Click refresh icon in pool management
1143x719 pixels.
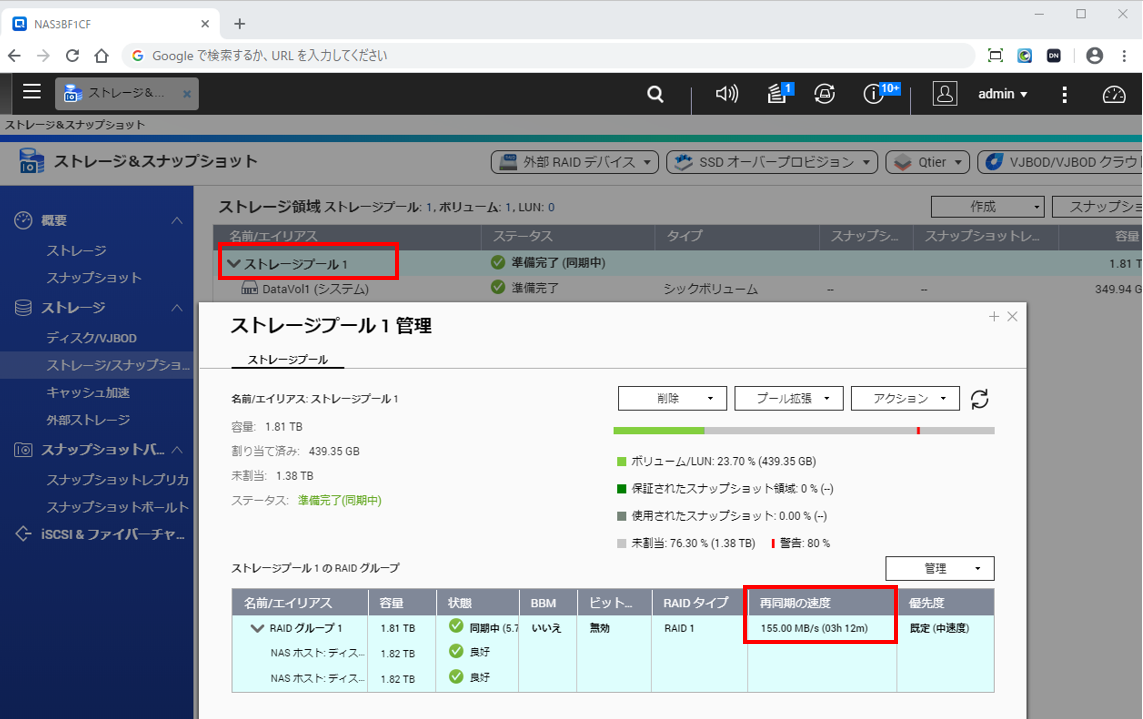[x=980, y=399]
